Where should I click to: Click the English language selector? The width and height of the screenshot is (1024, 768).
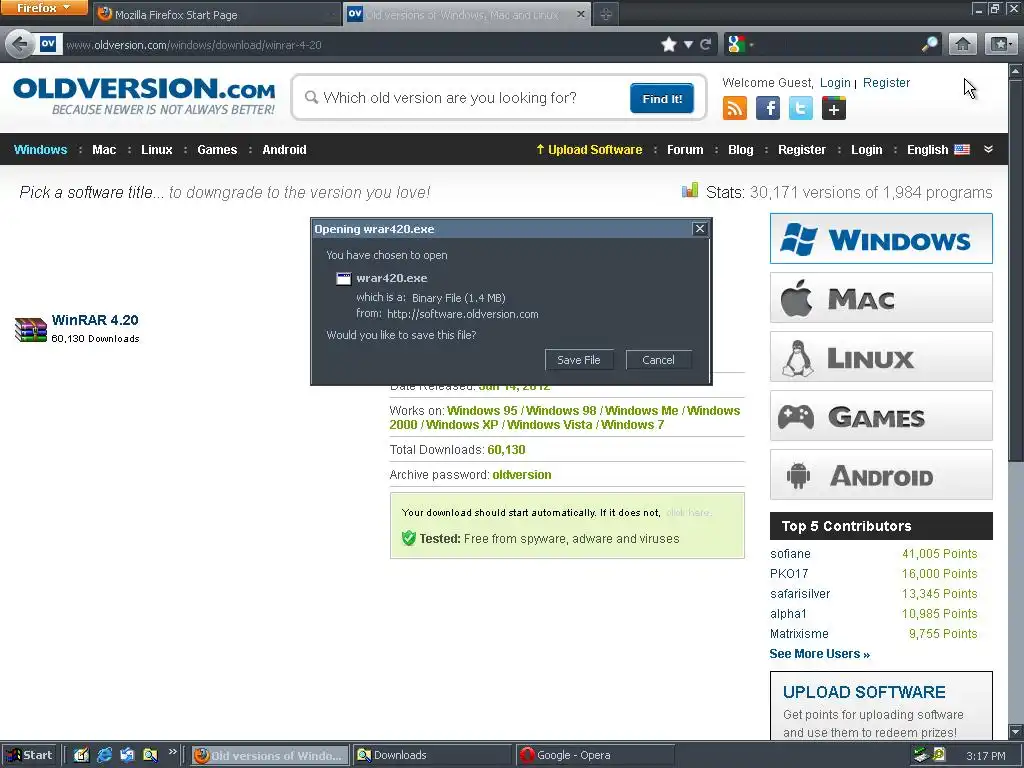(x=927, y=150)
